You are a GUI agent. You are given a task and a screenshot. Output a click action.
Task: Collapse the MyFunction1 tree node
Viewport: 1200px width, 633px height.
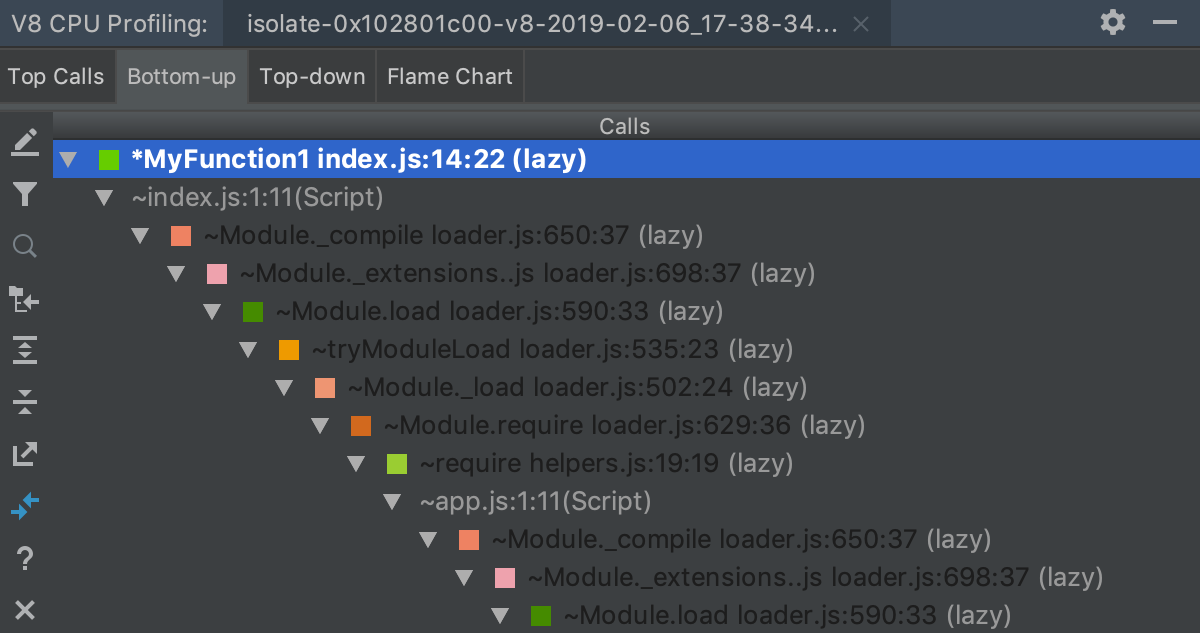[x=67, y=158]
